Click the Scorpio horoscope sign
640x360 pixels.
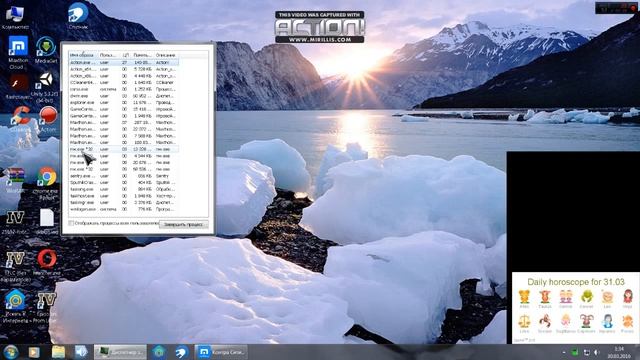tap(544, 323)
